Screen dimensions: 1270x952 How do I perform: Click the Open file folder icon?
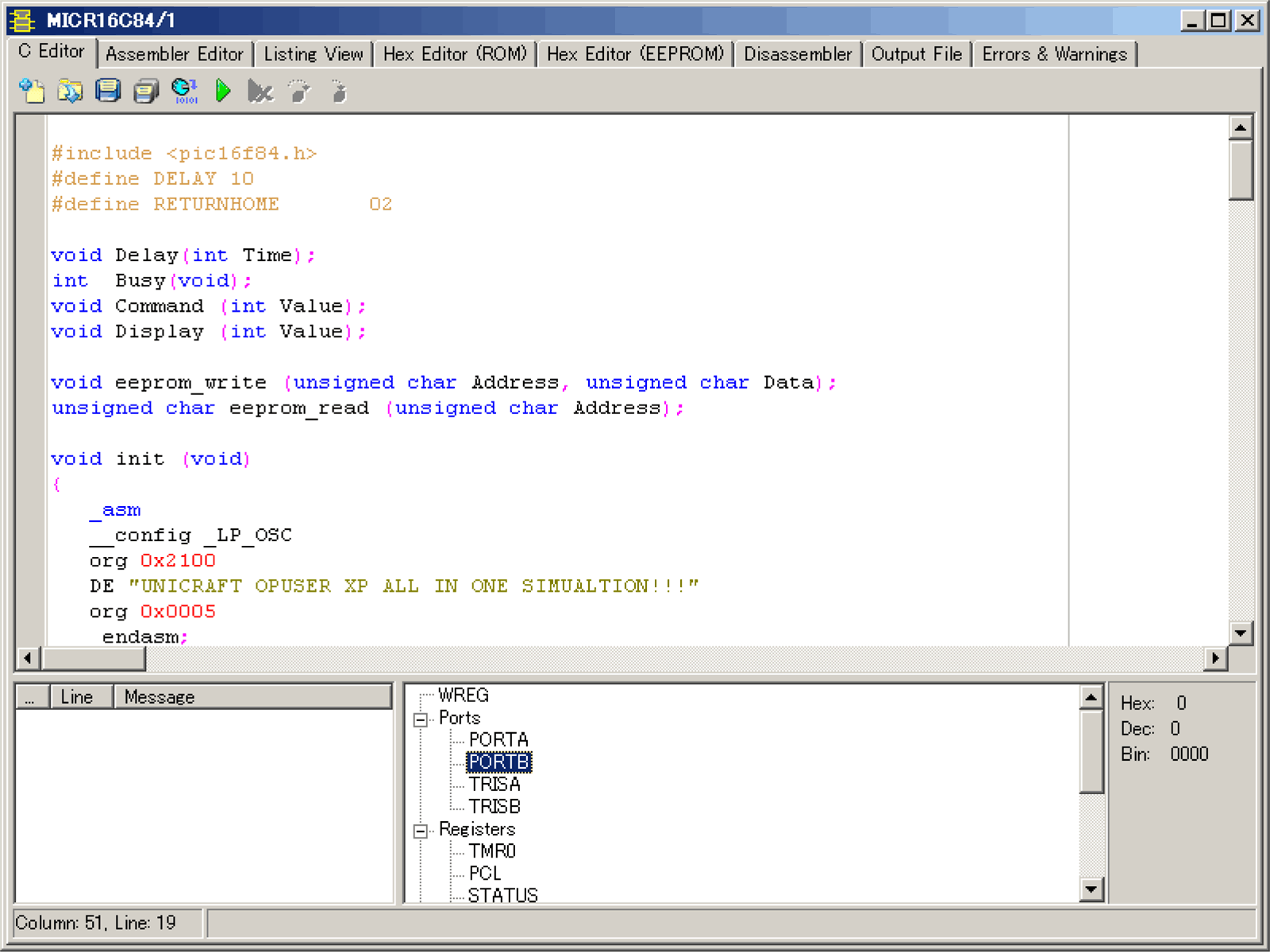click(x=70, y=91)
